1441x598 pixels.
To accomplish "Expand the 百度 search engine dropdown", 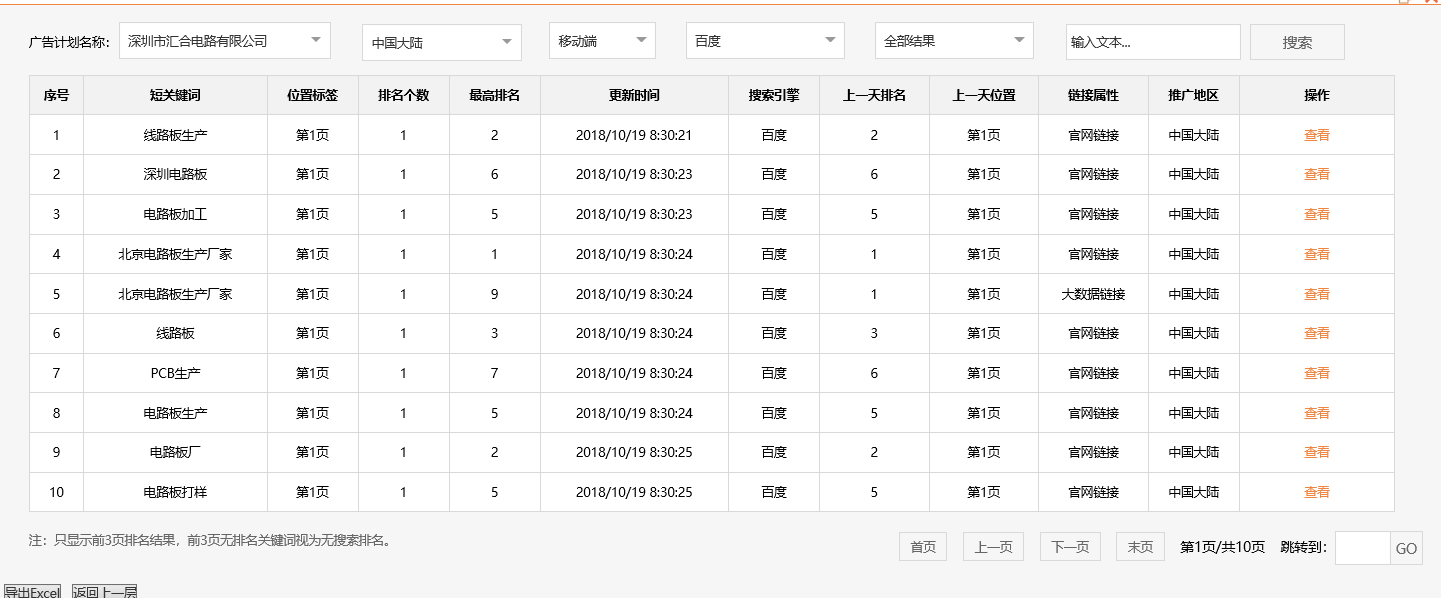I will [764, 40].
